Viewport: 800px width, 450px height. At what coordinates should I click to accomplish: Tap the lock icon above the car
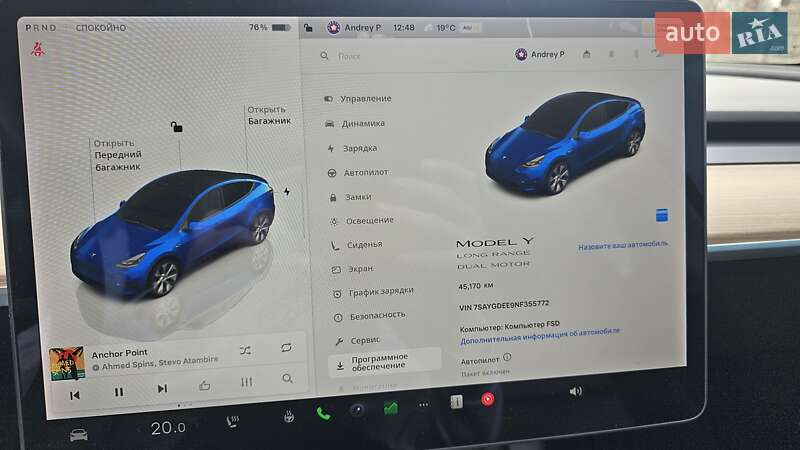[176, 127]
